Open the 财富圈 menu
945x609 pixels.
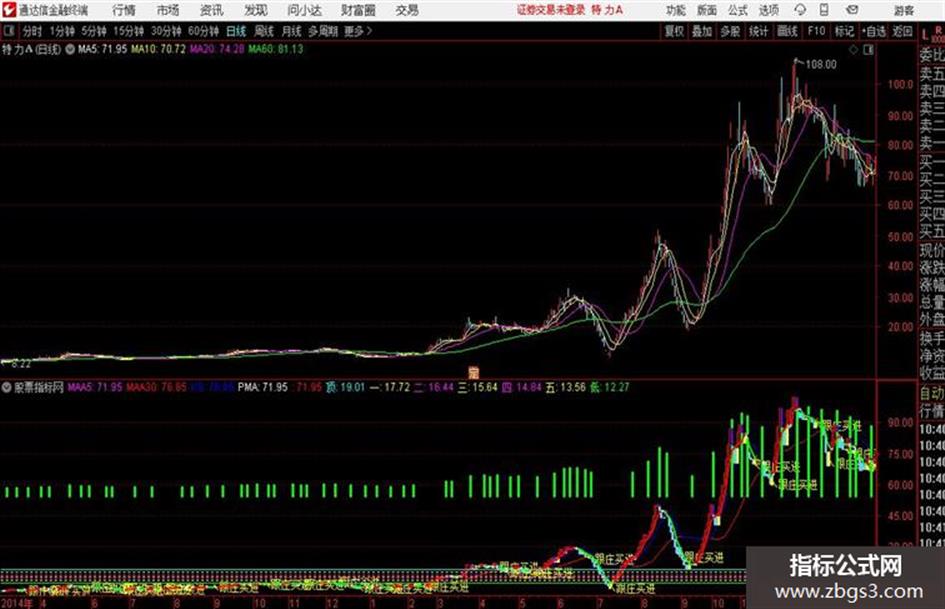359,10
